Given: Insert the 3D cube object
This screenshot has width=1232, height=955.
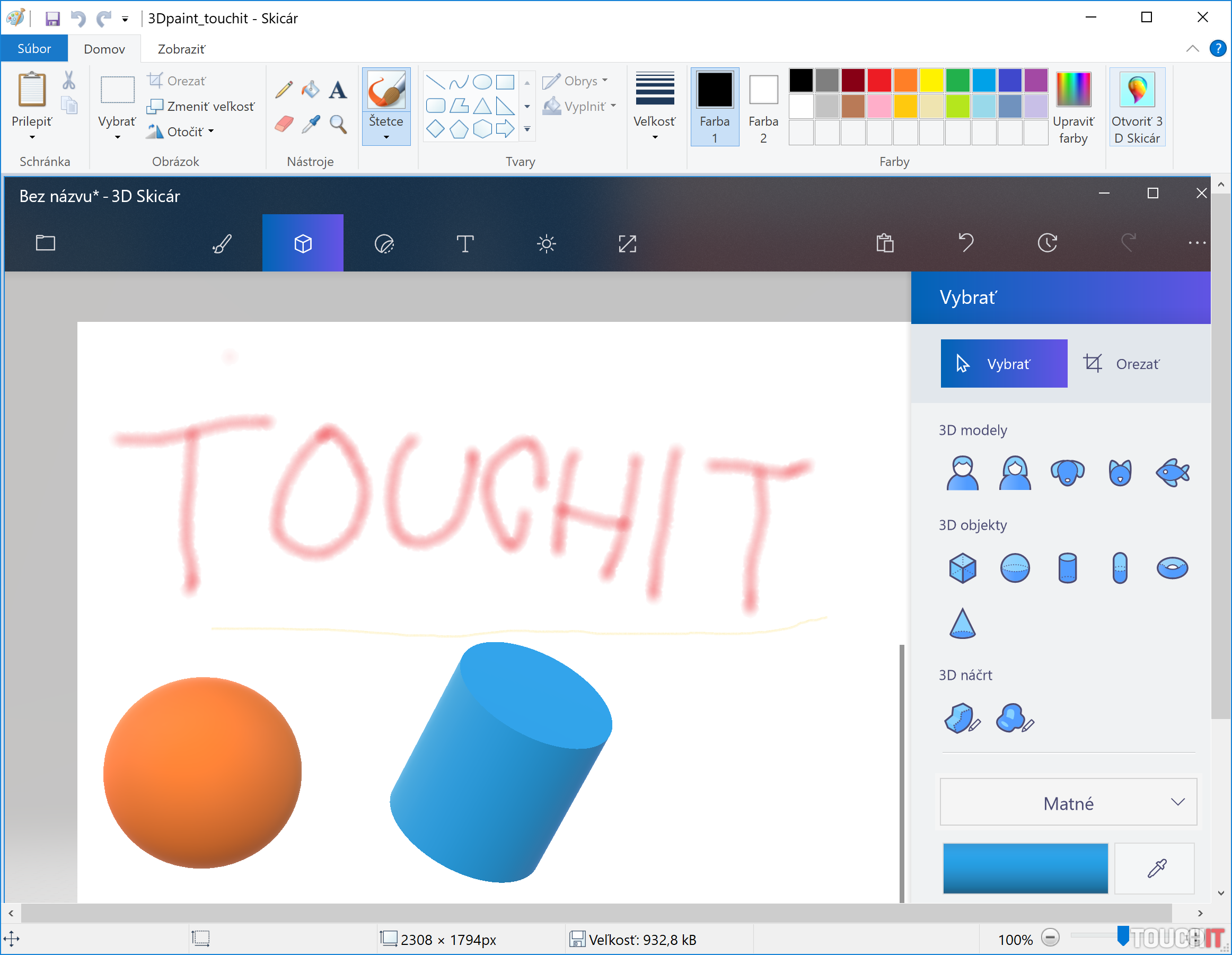Looking at the screenshot, I should click(x=962, y=567).
